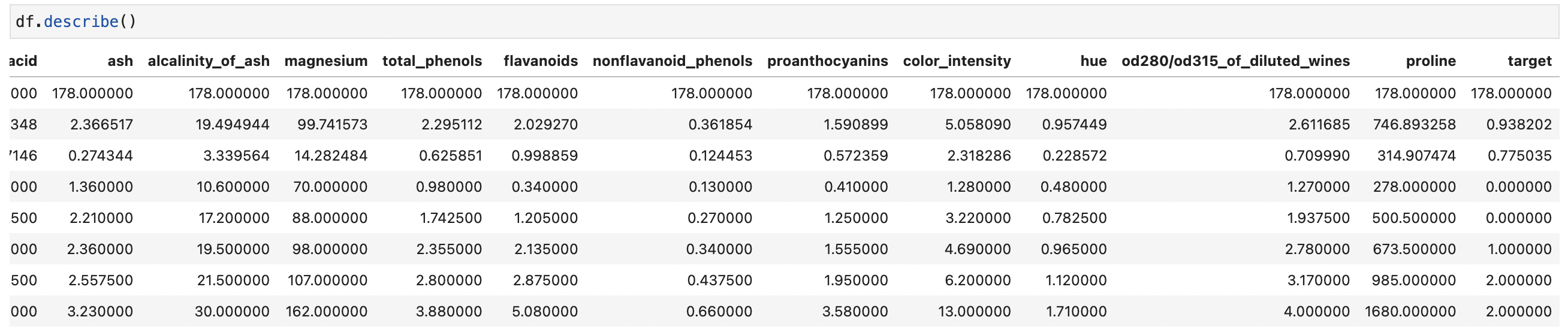Click the target column header
1568x332 pixels.
[x=1529, y=61]
